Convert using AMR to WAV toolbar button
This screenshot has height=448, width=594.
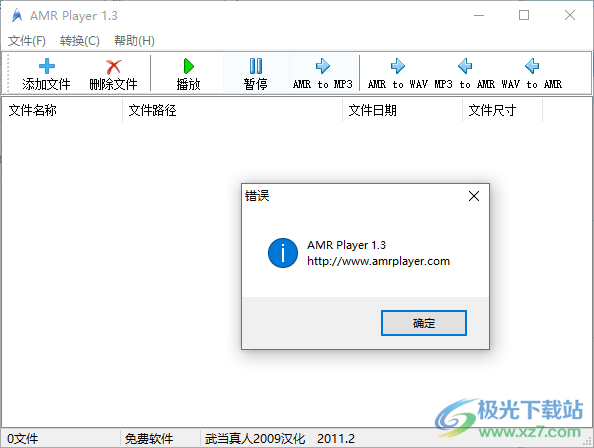[397, 73]
